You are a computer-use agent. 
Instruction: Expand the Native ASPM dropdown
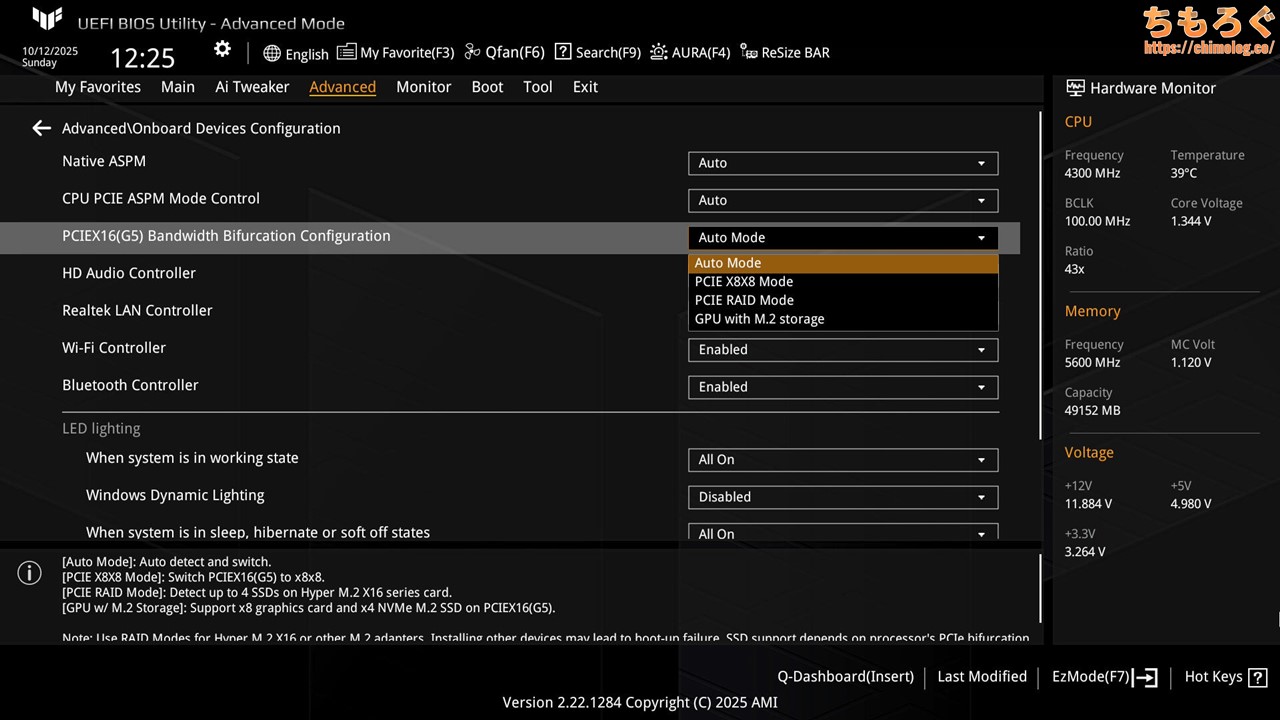pyautogui.click(x=842, y=163)
